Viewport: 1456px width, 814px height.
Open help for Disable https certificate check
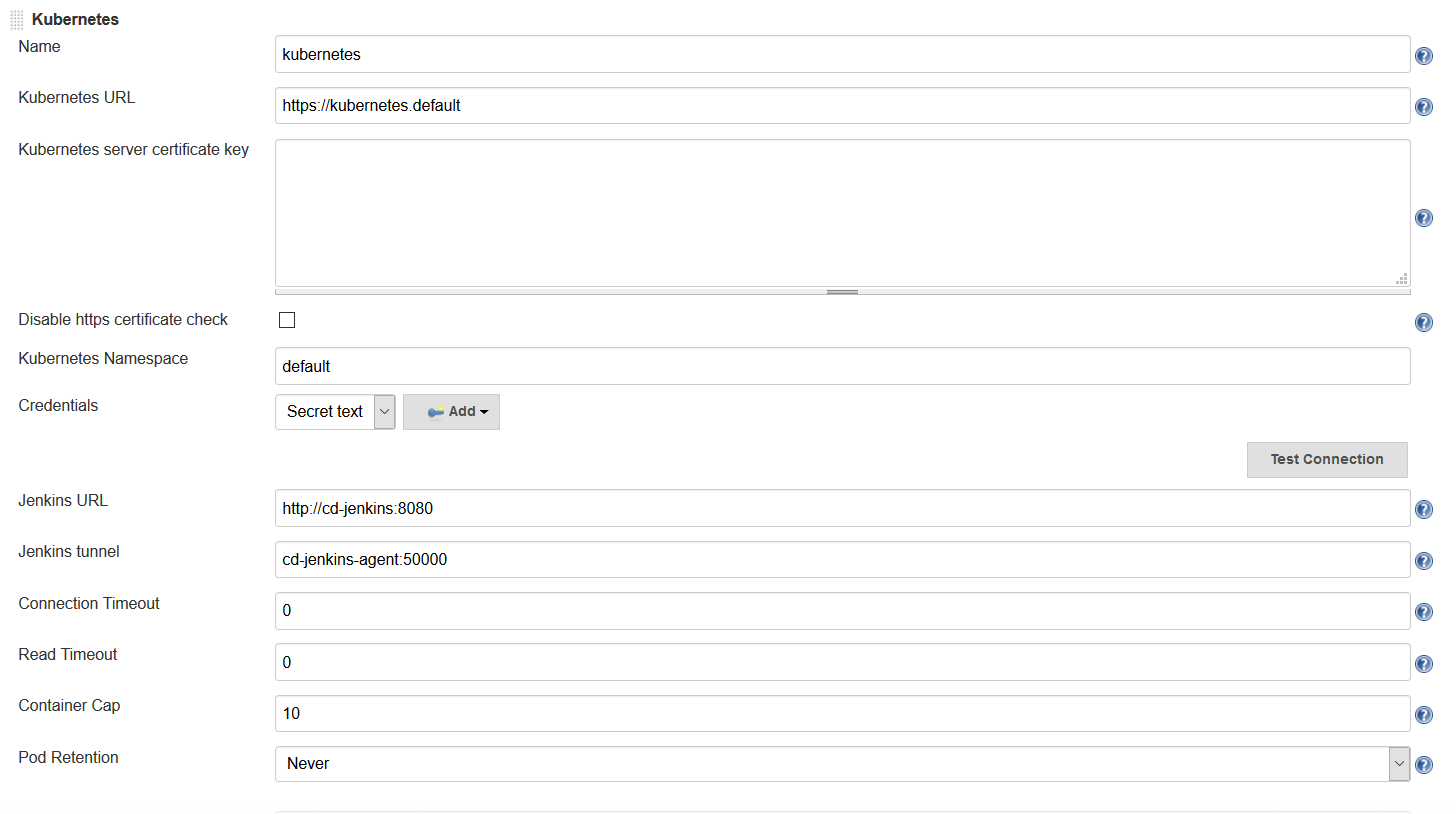click(1424, 322)
